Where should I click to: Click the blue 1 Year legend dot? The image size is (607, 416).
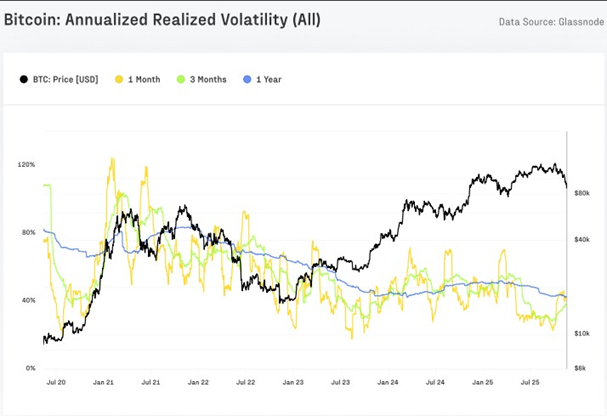point(247,79)
